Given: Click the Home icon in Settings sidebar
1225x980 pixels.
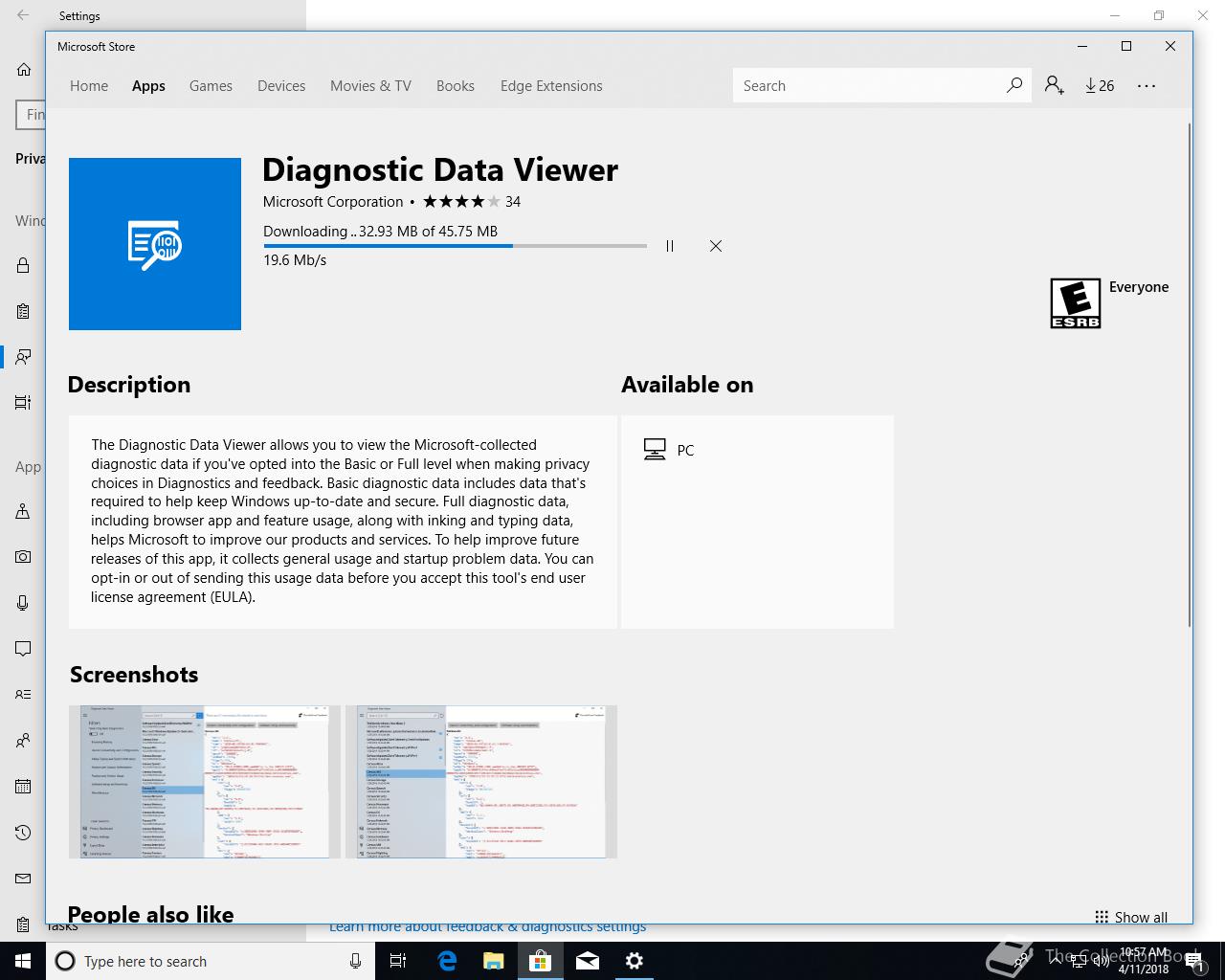Looking at the screenshot, I should tap(23, 69).
